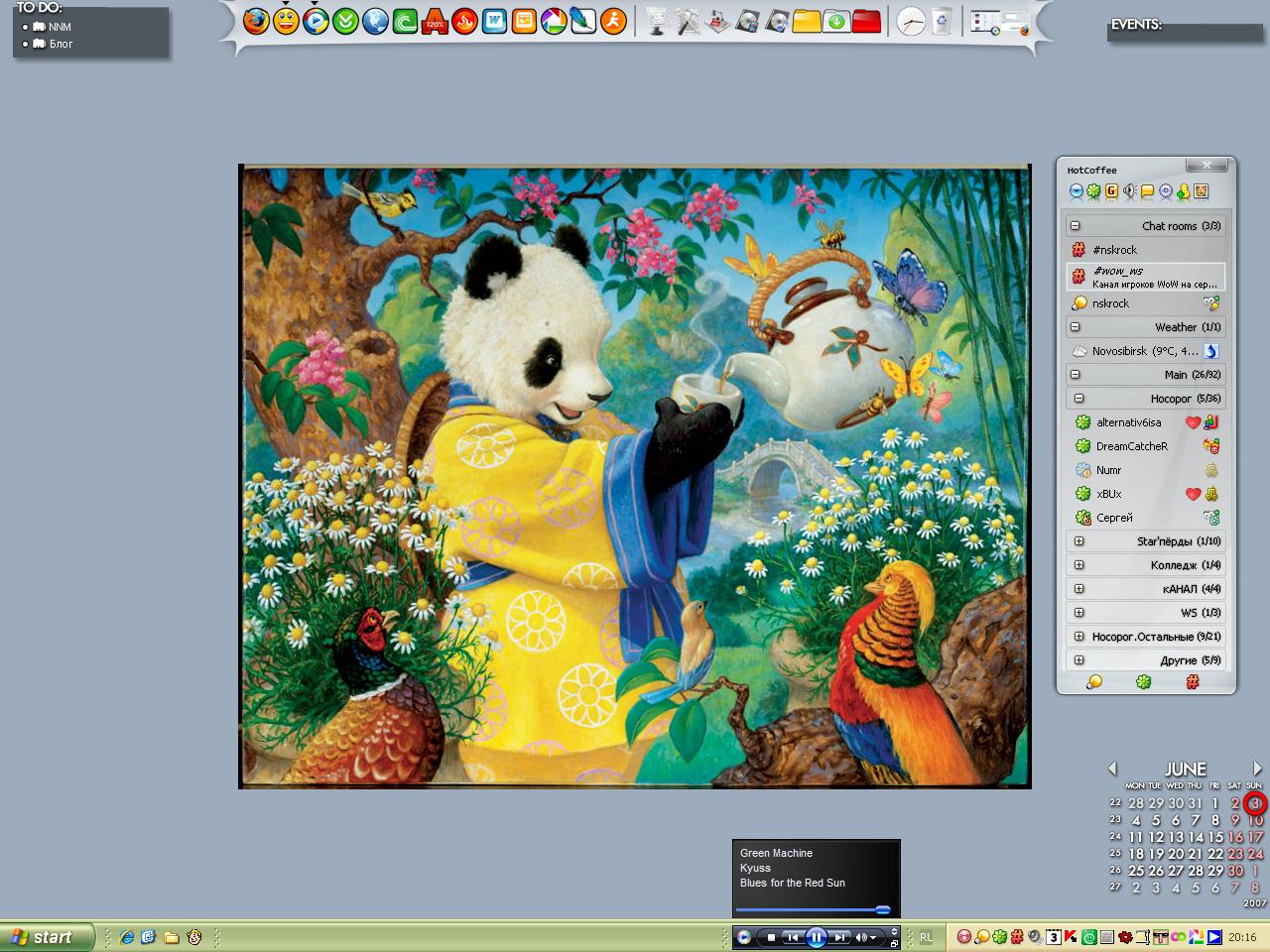Select contact Numr
The image size is (1270, 952).
[x=1146, y=470]
